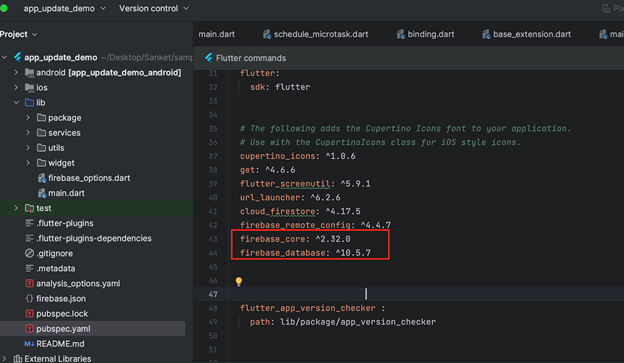Click the ios folder icon
The height and width of the screenshot is (363, 624).
click(x=29, y=88)
